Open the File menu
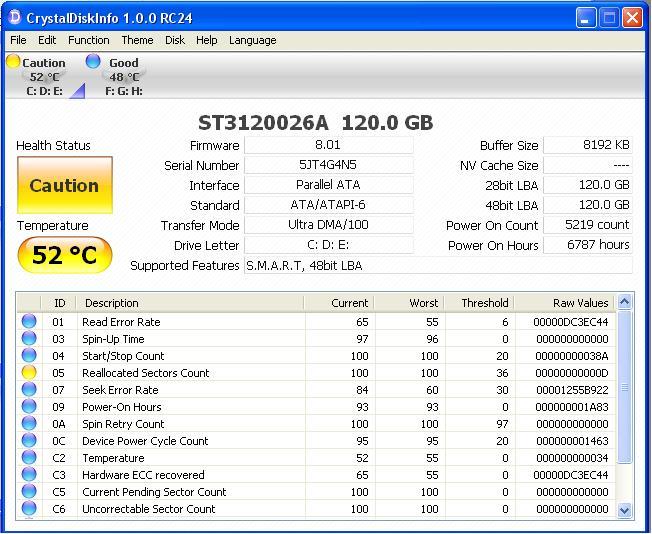This screenshot has height=534, width=652. pos(18,40)
